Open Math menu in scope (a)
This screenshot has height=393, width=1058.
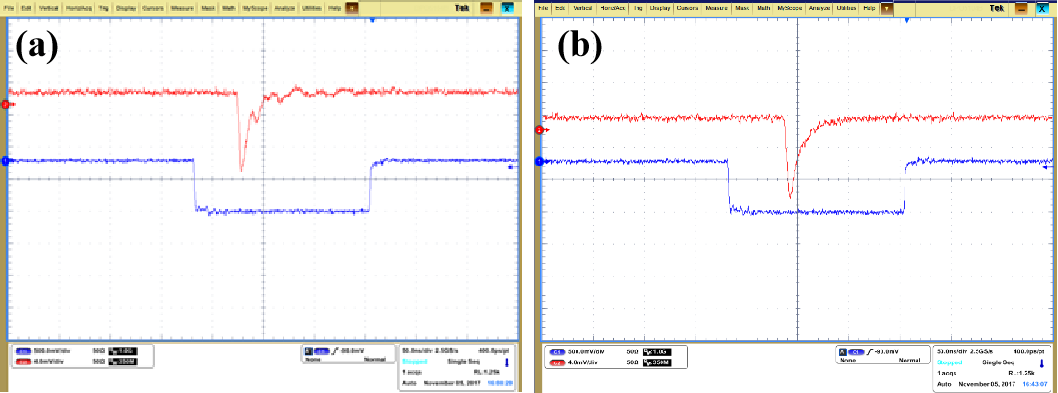pos(229,8)
